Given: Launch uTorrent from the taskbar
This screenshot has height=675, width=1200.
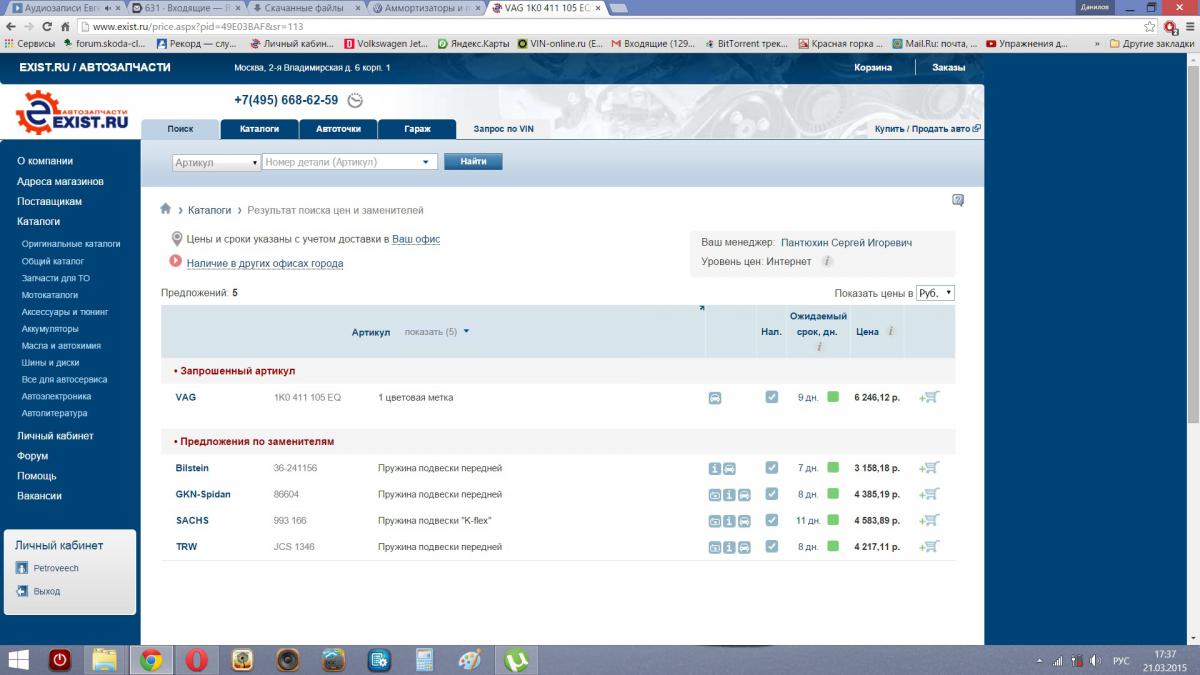Looking at the screenshot, I should [518, 660].
